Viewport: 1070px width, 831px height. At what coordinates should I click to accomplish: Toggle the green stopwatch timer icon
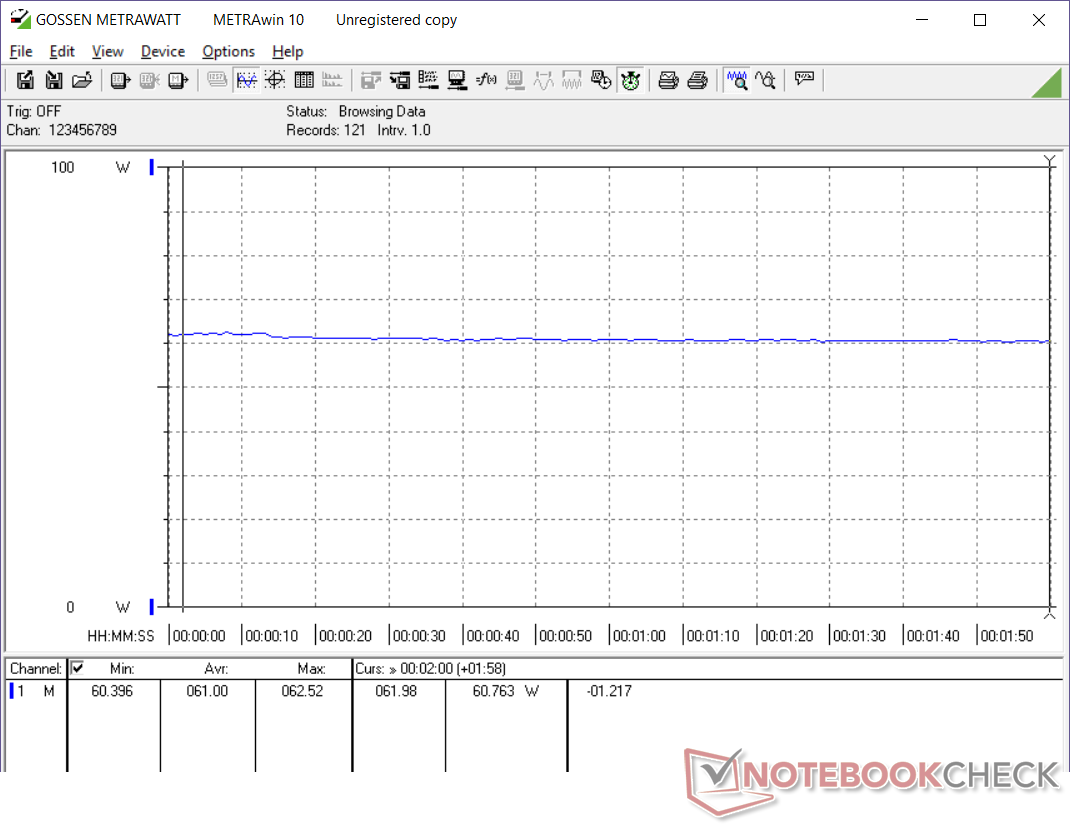tap(631, 81)
